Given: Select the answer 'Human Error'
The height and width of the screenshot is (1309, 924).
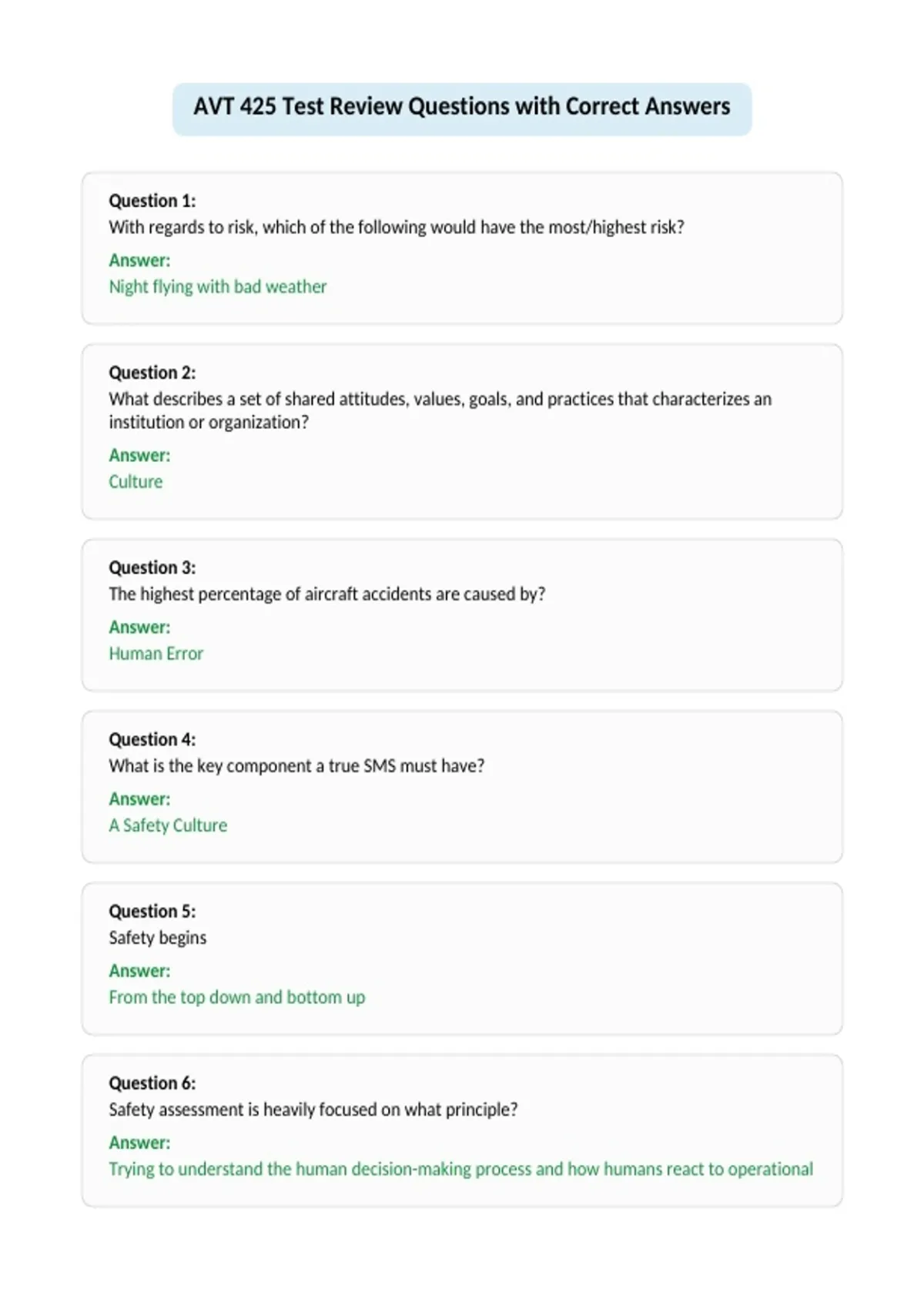Looking at the screenshot, I should pyautogui.click(x=156, y=654).
